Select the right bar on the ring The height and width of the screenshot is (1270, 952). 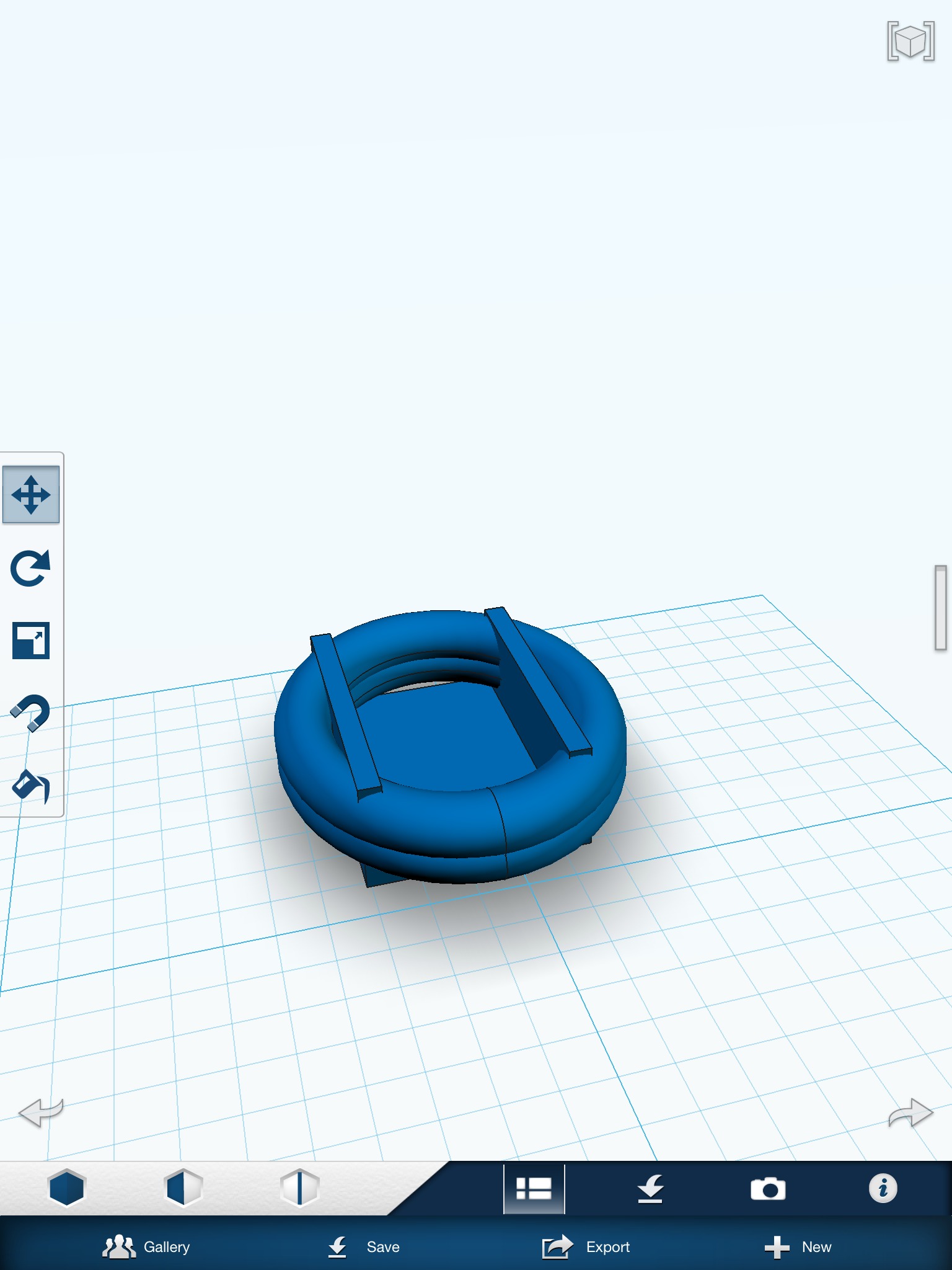[x=538, y=681]
